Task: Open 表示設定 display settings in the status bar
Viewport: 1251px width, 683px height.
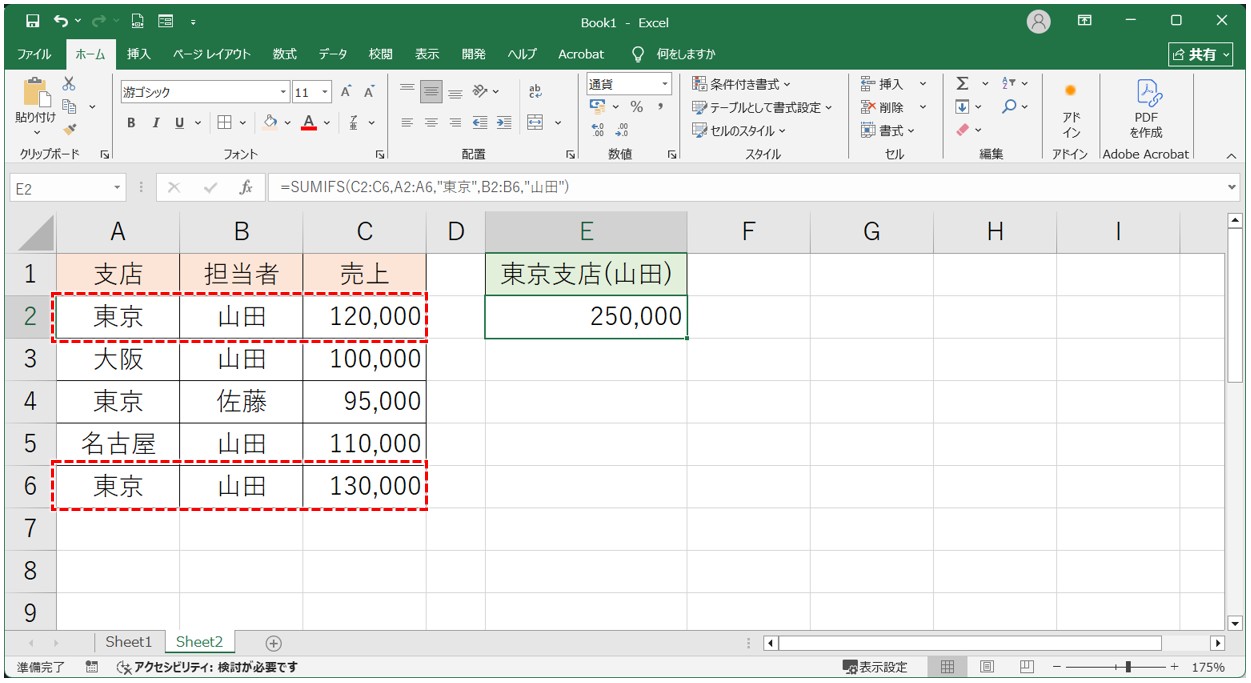Action: pos(875,667)
